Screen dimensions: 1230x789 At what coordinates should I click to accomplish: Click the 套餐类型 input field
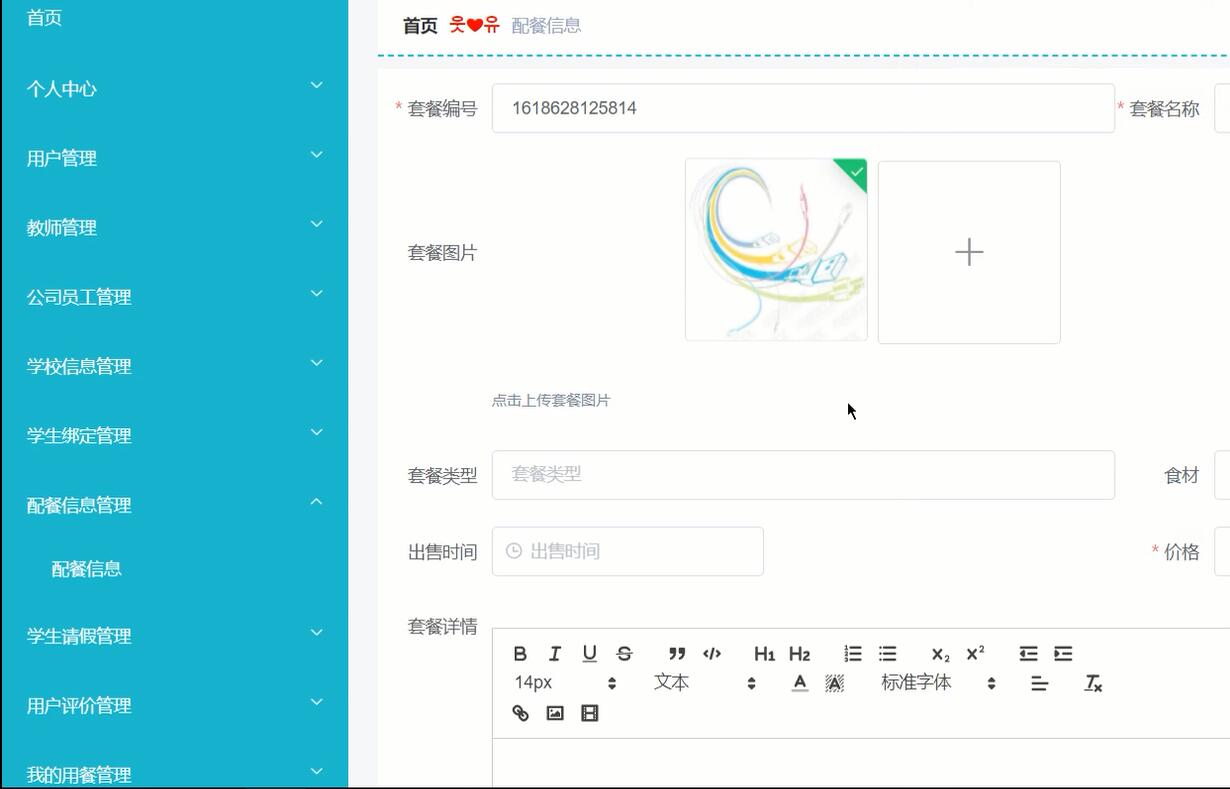[803, 475]
